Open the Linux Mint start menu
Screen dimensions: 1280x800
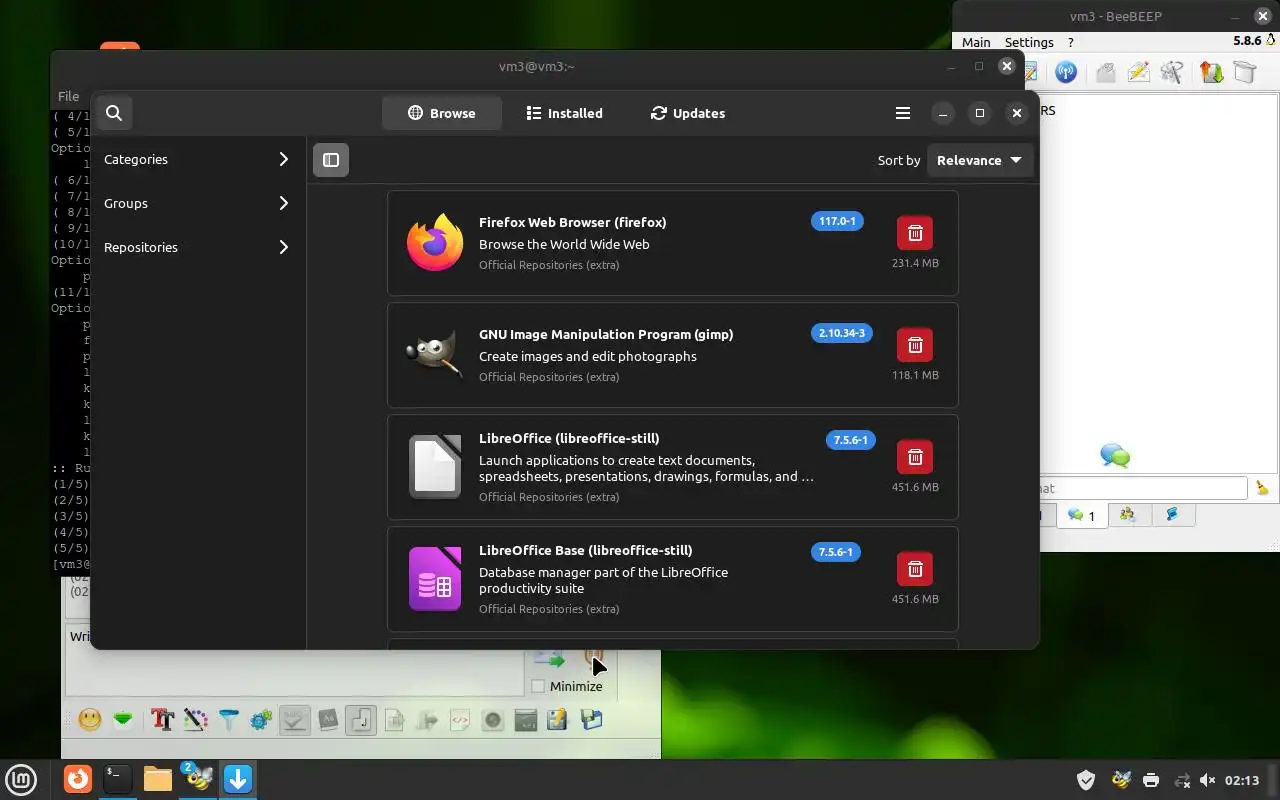click(x=22, y=779)
